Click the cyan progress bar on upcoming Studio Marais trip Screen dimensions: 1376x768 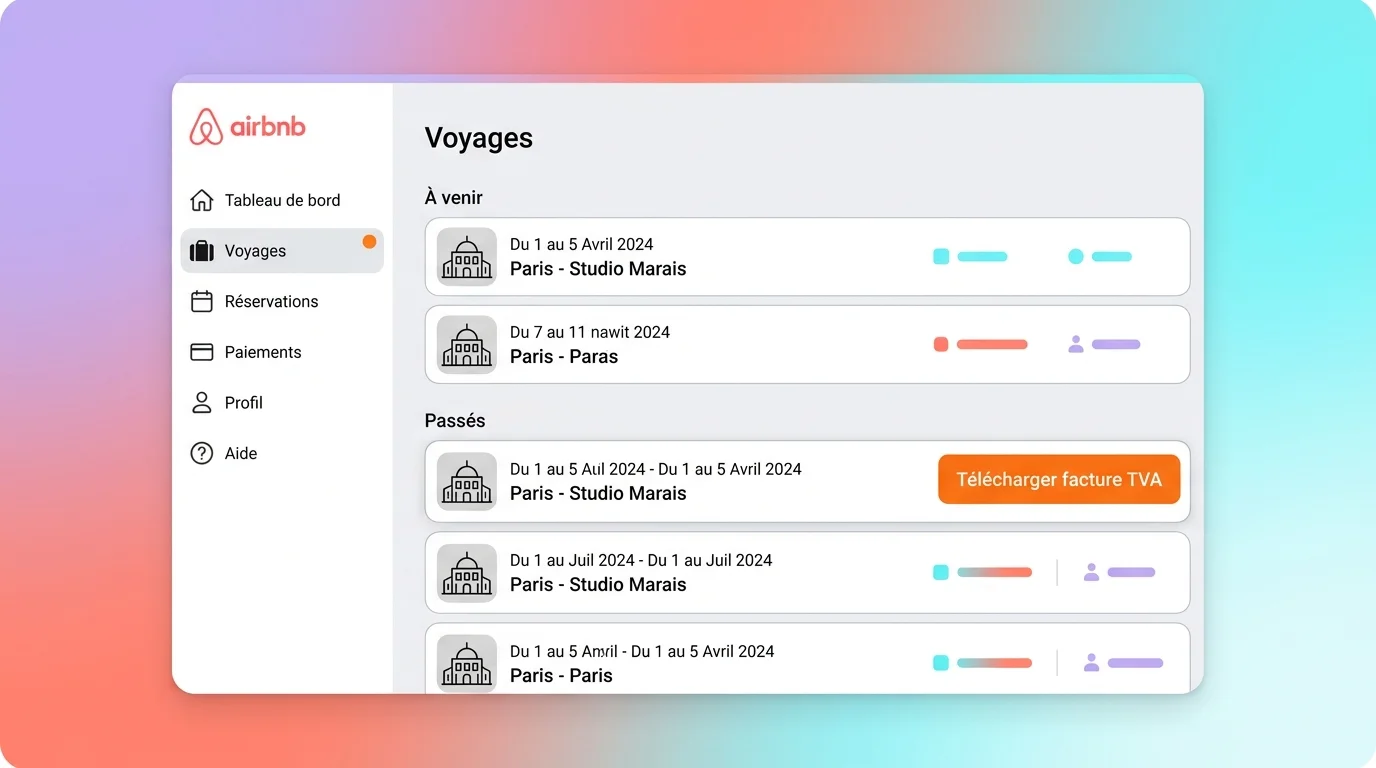click(x=981, y=256)
